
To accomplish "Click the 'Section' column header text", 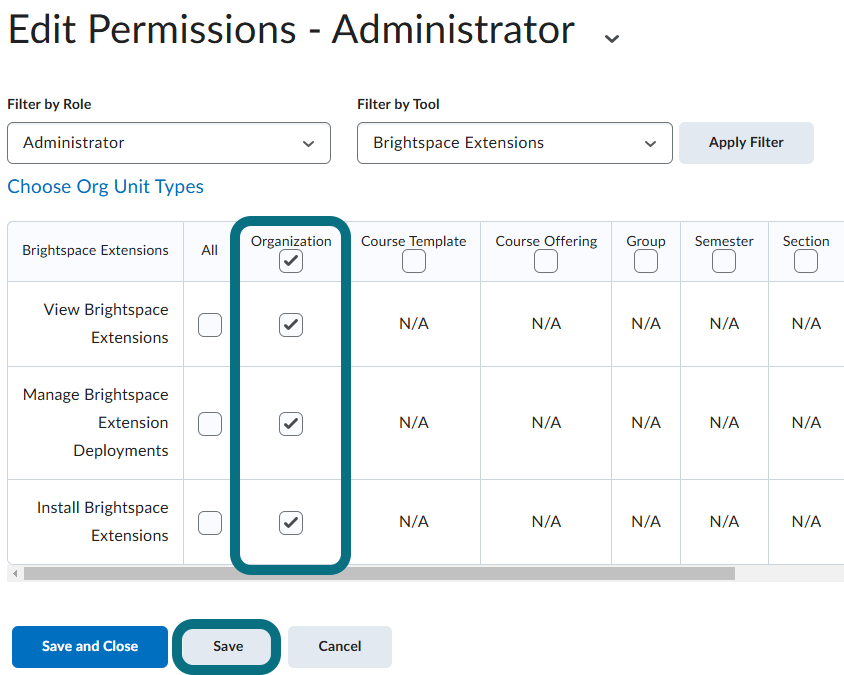I will pyautogui.click(x=806, y=241).
